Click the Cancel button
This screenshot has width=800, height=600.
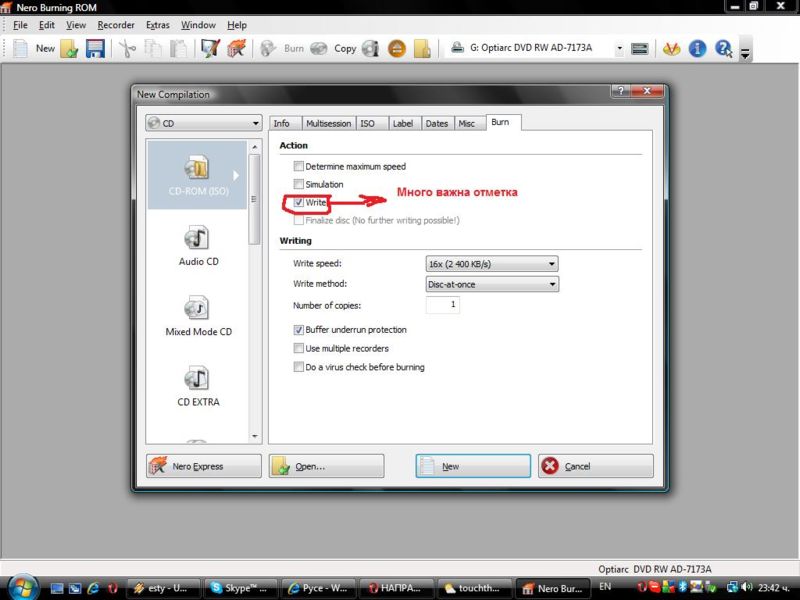click(x=595, y=466)
